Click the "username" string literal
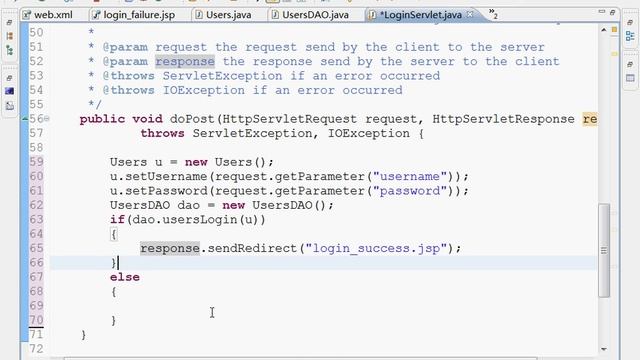The image size is (640, 360). (410, 177)
